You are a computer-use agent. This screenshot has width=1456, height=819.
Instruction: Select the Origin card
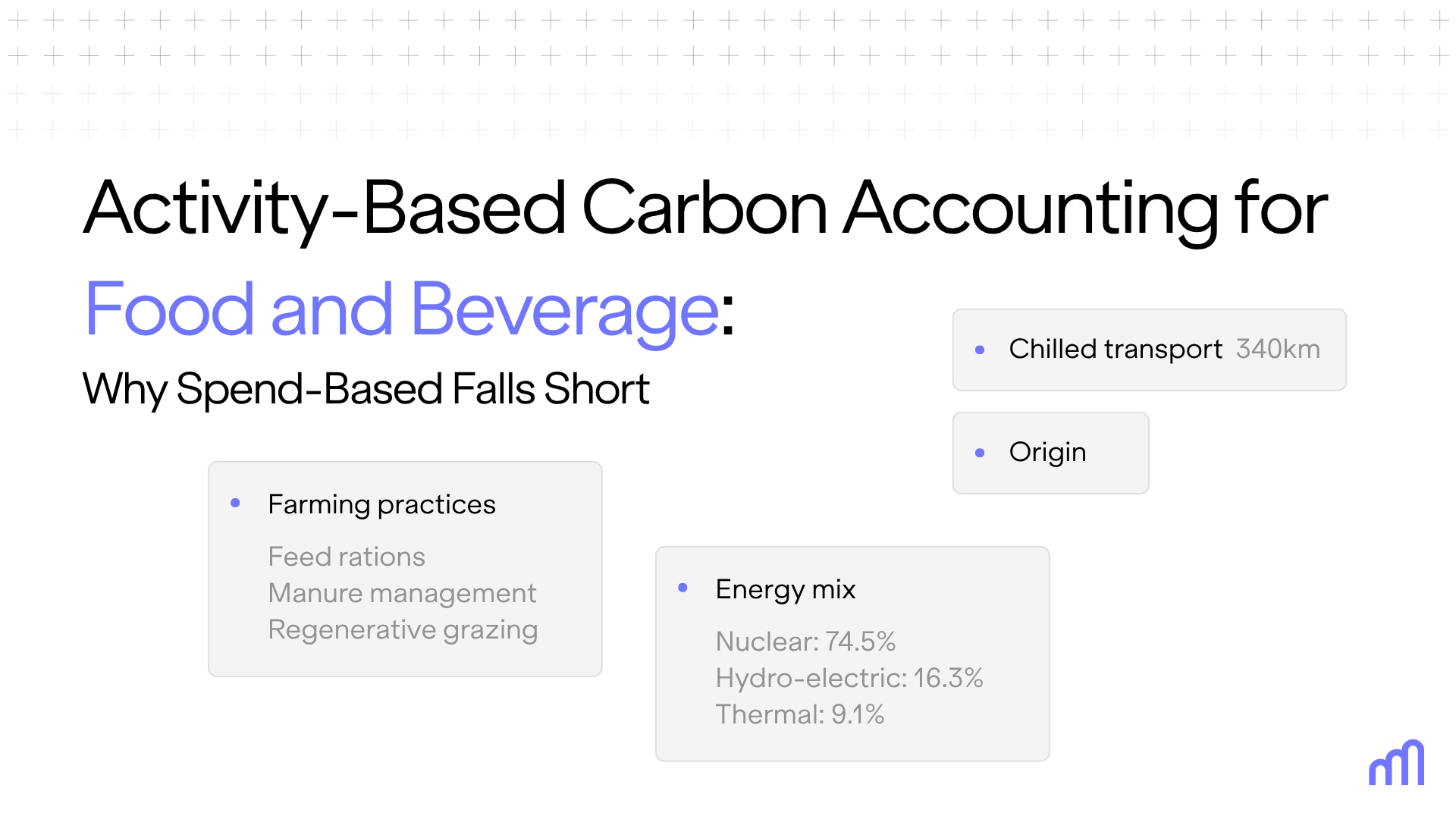click(1050, 453)
